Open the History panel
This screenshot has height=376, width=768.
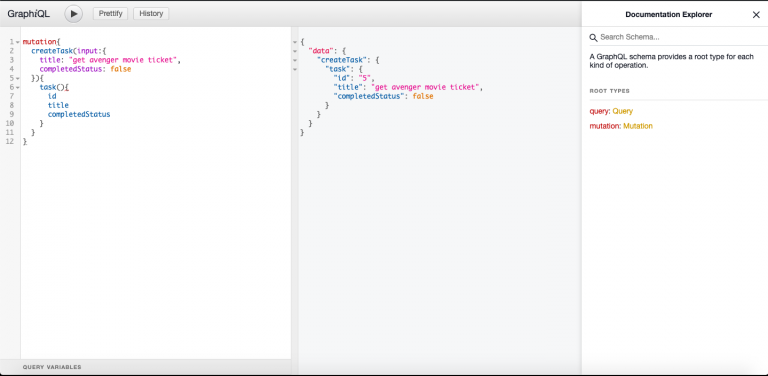tap(151, 14)
